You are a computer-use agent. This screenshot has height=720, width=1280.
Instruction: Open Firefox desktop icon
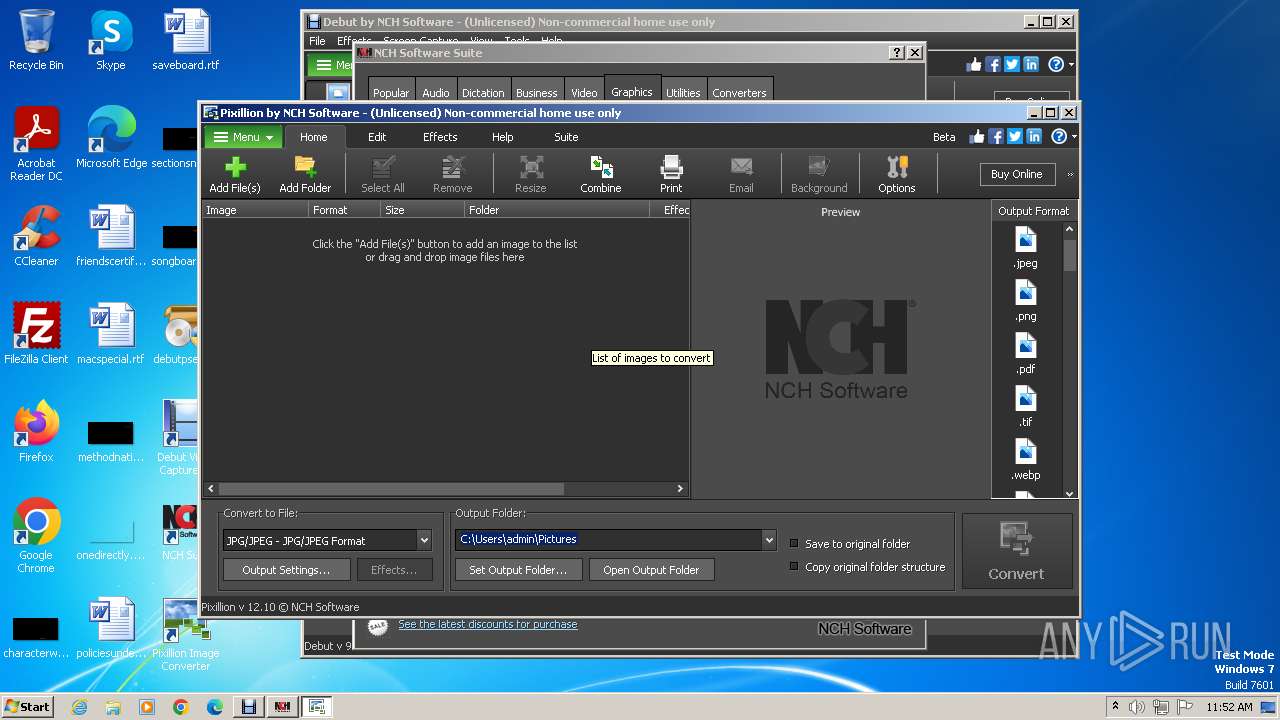tap(36, 432)
